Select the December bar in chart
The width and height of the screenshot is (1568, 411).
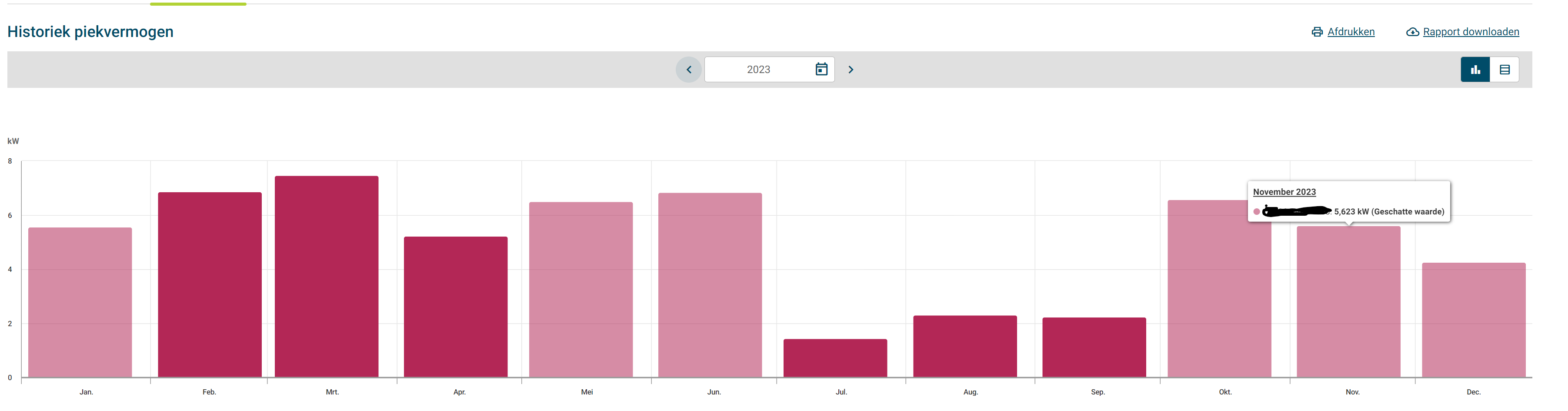(x=1473, y=320)
